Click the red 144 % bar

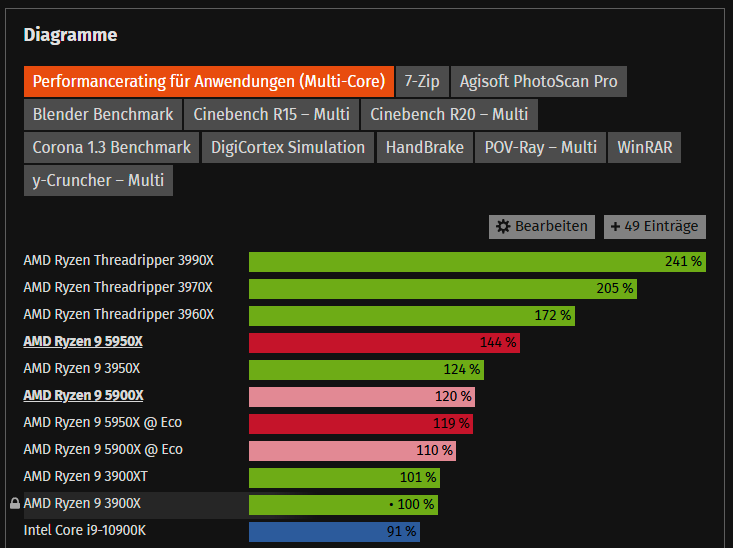384,343
